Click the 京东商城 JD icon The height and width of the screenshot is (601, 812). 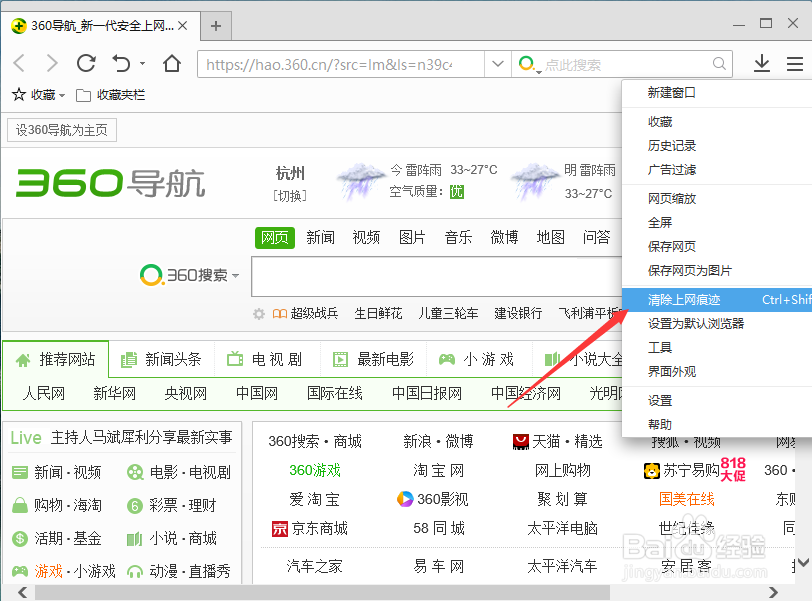[280, 529]
